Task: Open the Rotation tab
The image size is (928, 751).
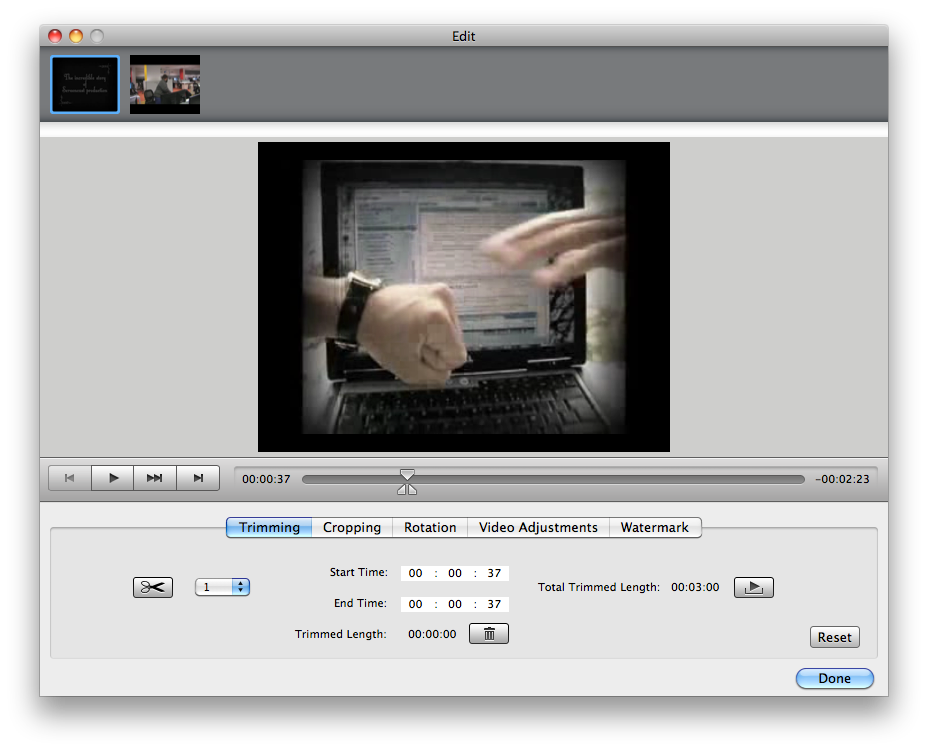Action: [x=430, y=527]
